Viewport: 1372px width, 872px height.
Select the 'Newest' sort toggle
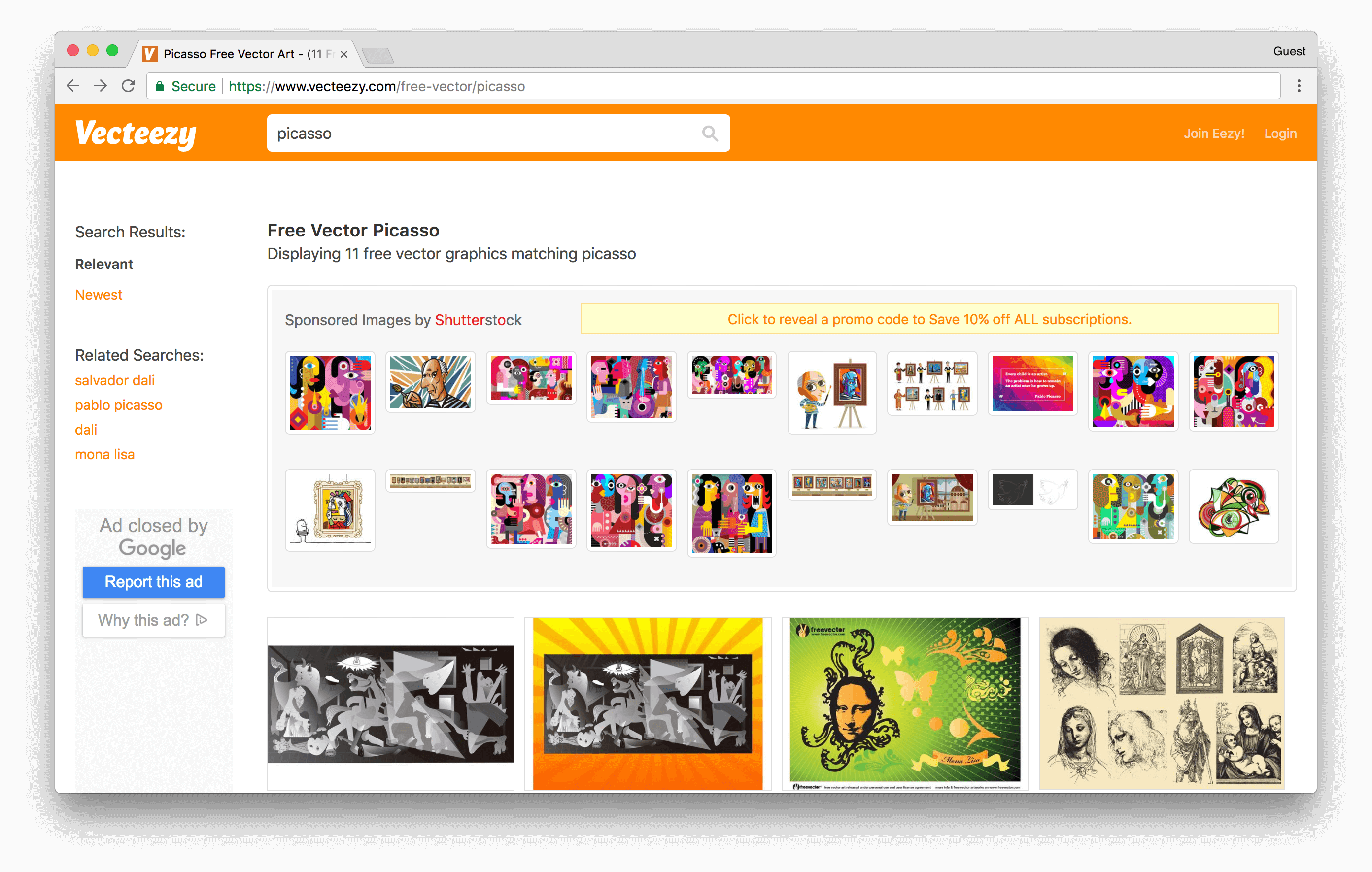[x=99, y=294]
